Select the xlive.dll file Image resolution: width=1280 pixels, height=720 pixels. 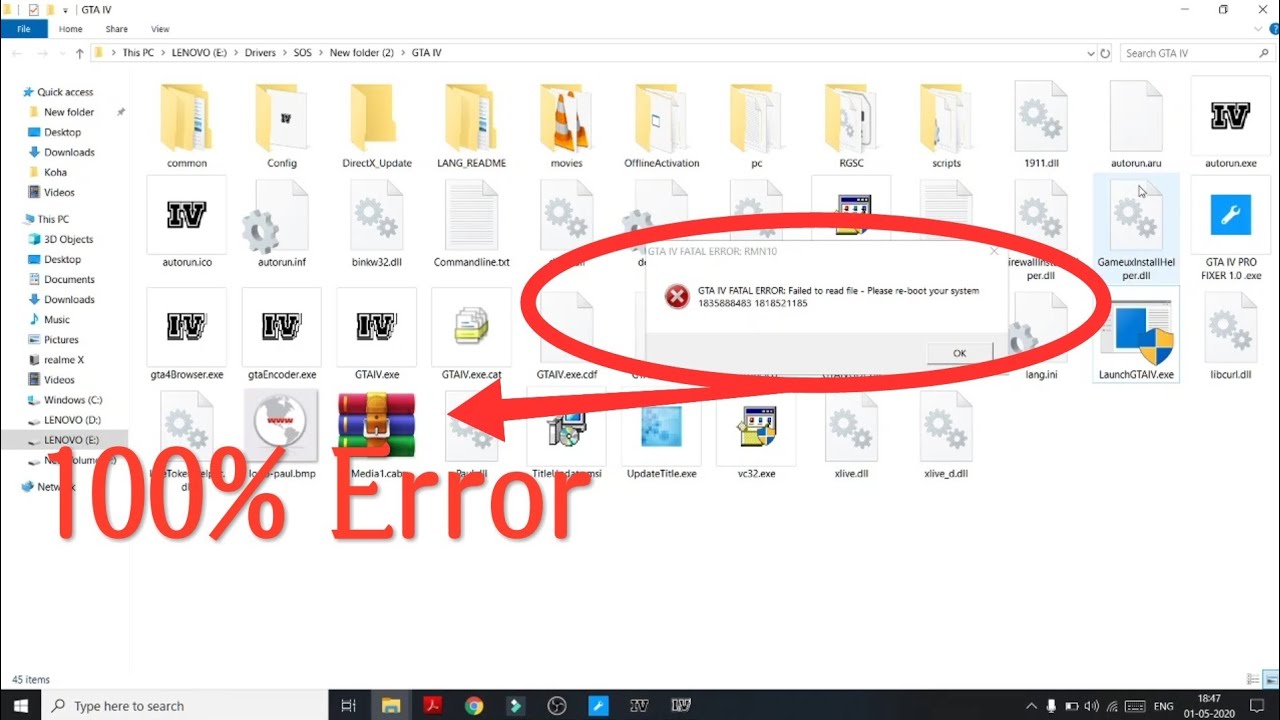point(851,434)
